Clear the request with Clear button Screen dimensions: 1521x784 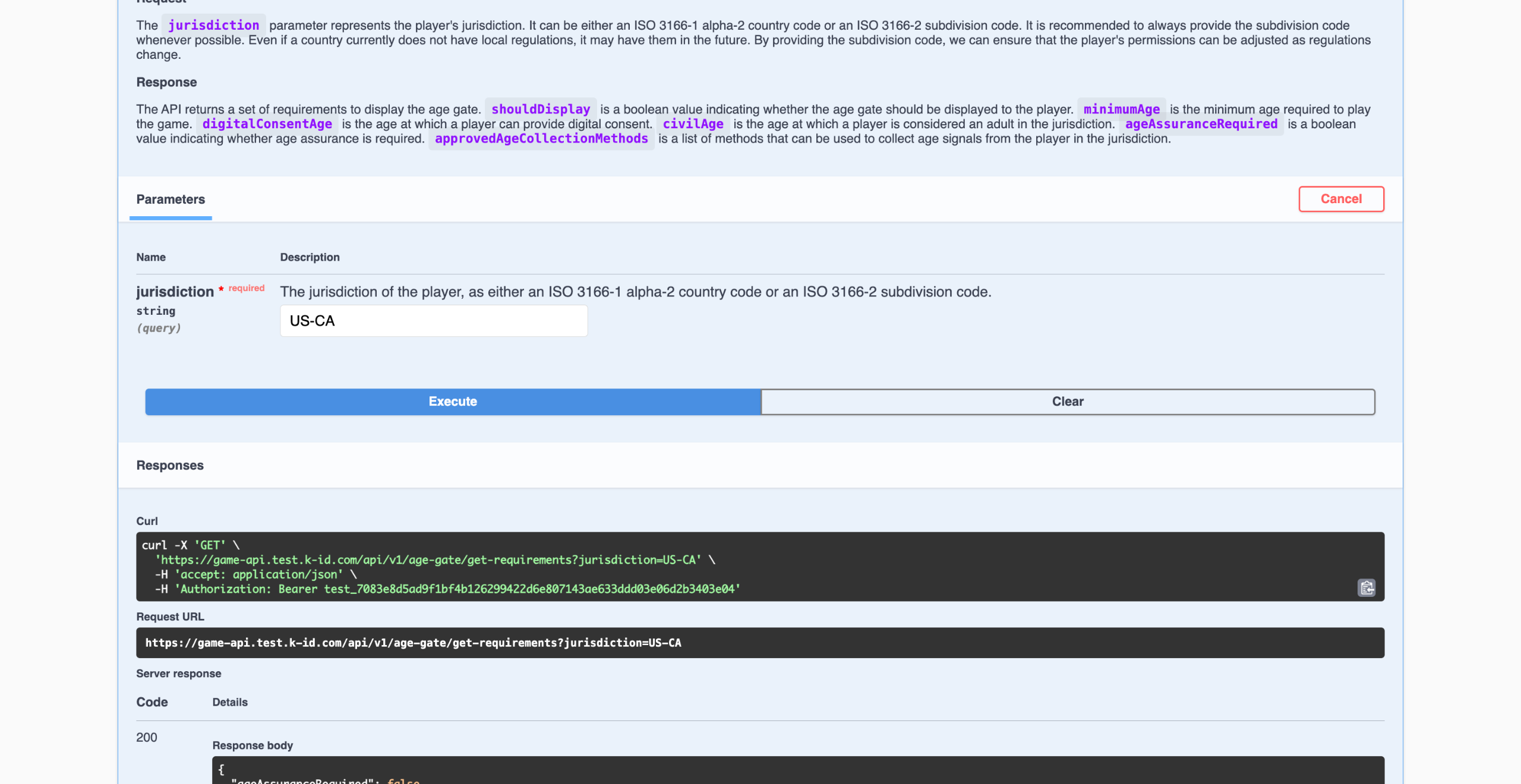[x=1067, y=402]
